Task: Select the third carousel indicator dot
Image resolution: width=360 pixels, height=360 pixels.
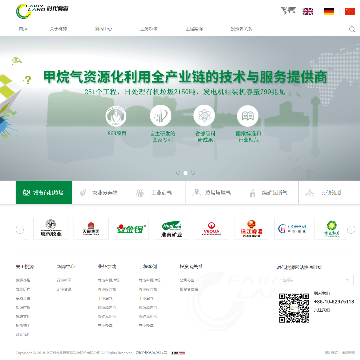Action: 193,173
